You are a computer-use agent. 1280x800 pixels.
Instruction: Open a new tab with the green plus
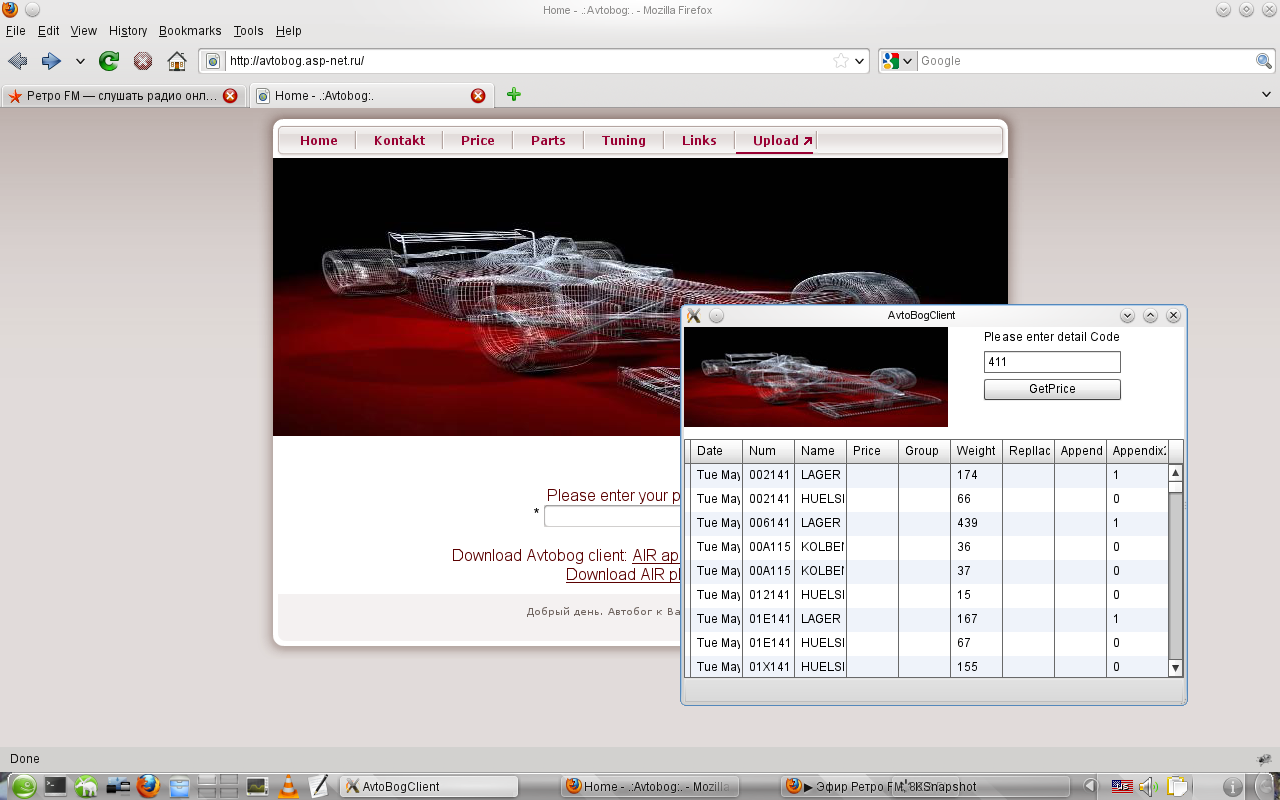[x=513, y=95]
